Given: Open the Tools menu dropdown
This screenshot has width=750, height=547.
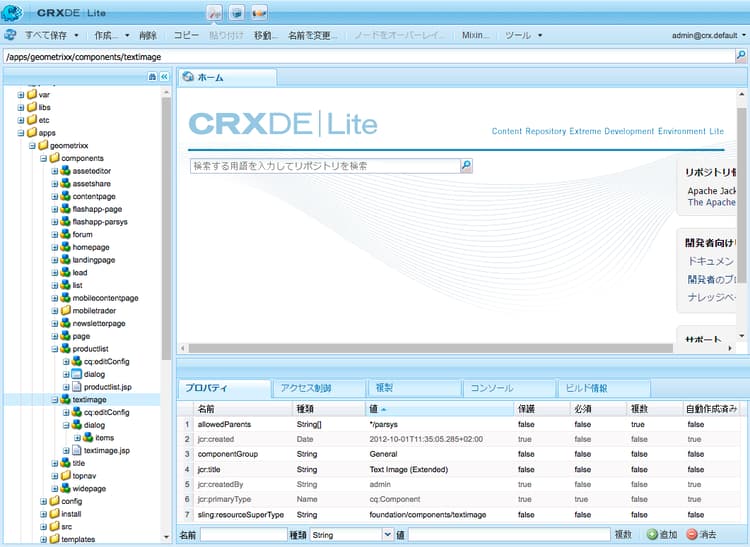Looking at the screenshot, I should coord(524,35).
